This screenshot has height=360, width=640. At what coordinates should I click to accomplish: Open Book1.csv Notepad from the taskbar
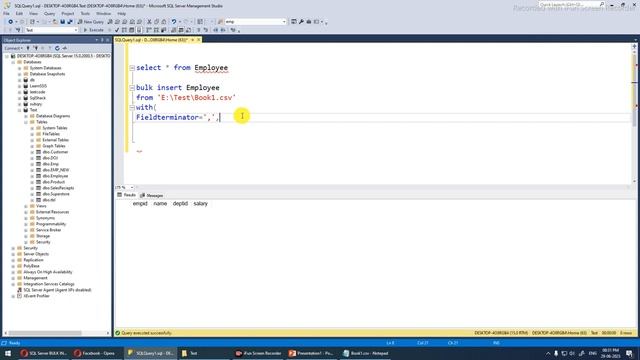pyautogui.click(x=366, y=353)
